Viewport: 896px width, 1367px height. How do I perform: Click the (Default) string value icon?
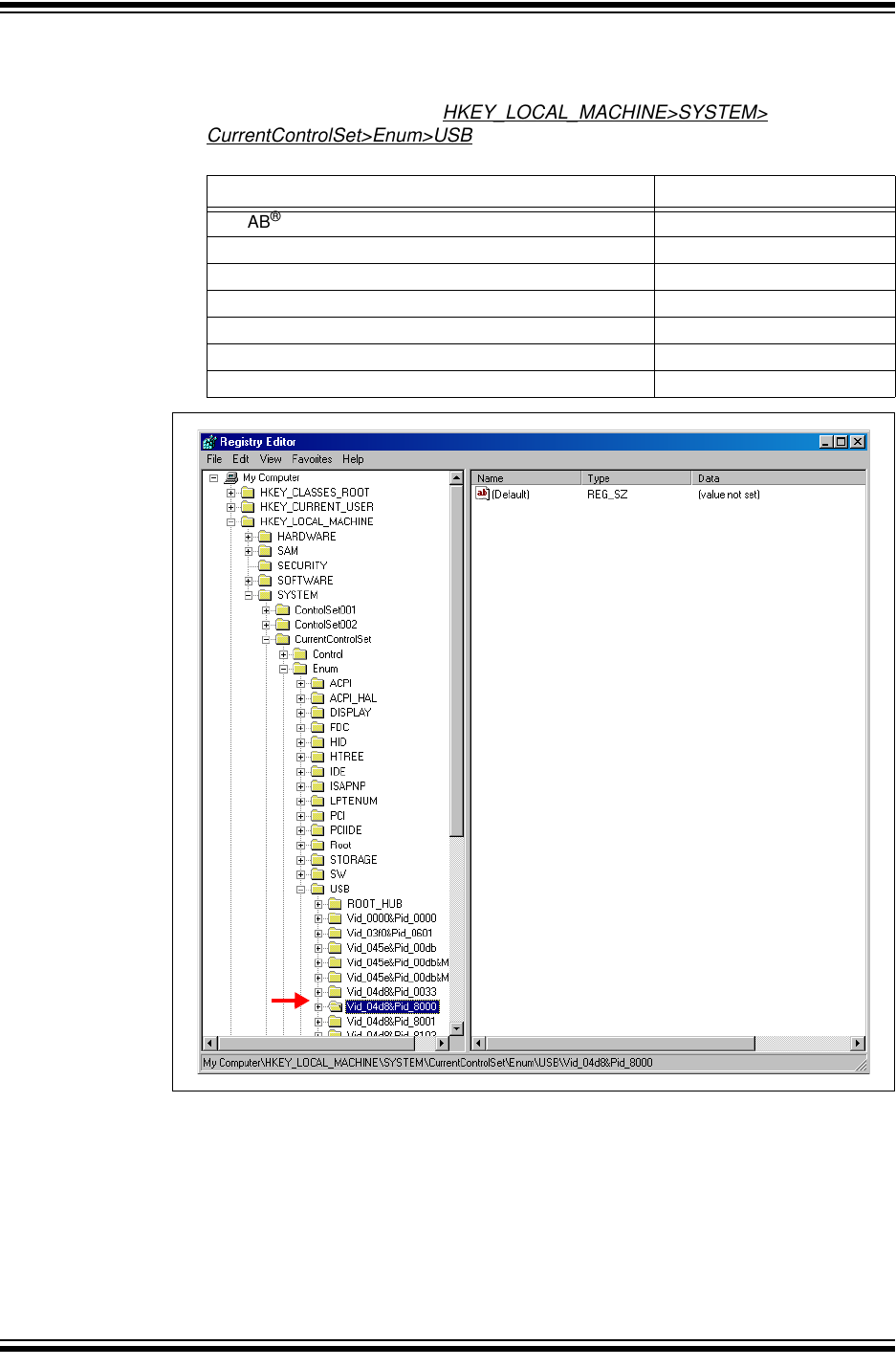(483, 495)
